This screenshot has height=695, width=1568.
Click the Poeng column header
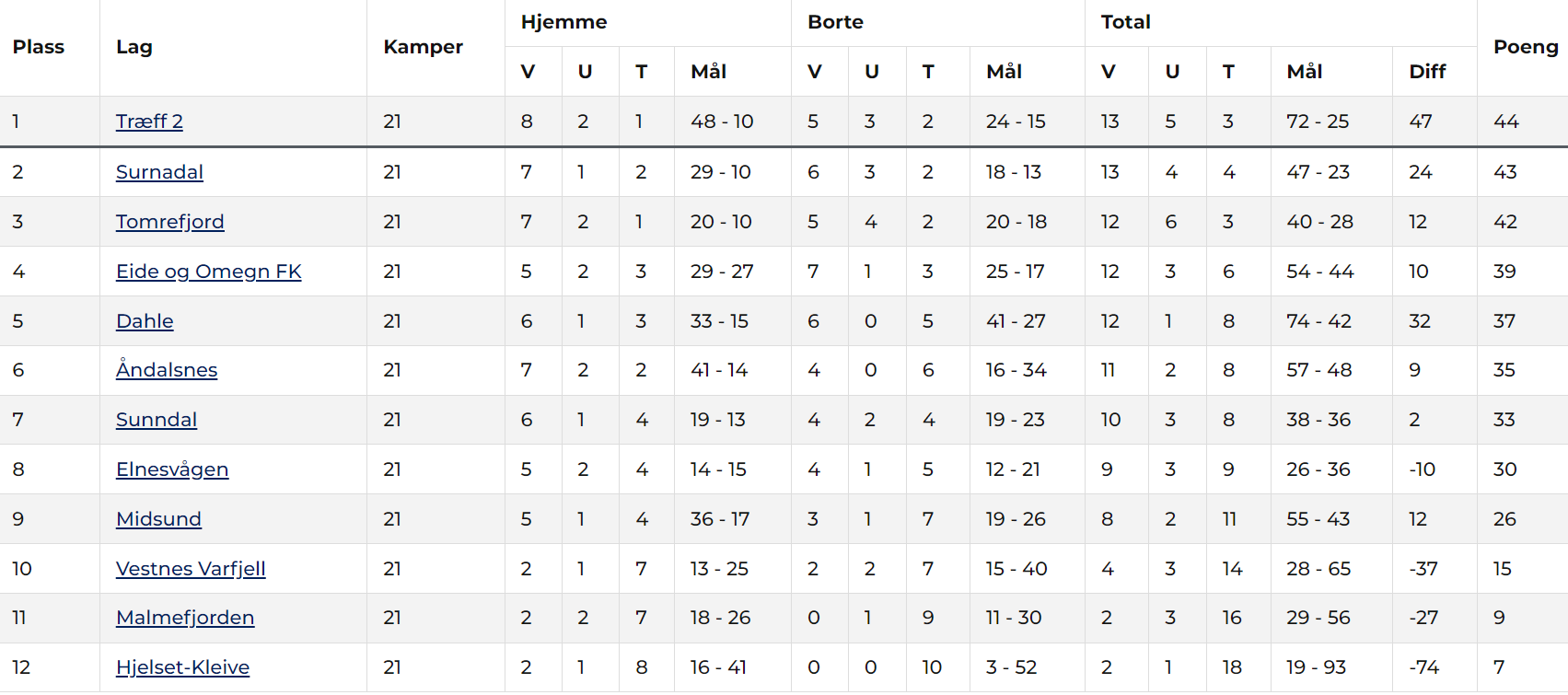coord(1525,47)
